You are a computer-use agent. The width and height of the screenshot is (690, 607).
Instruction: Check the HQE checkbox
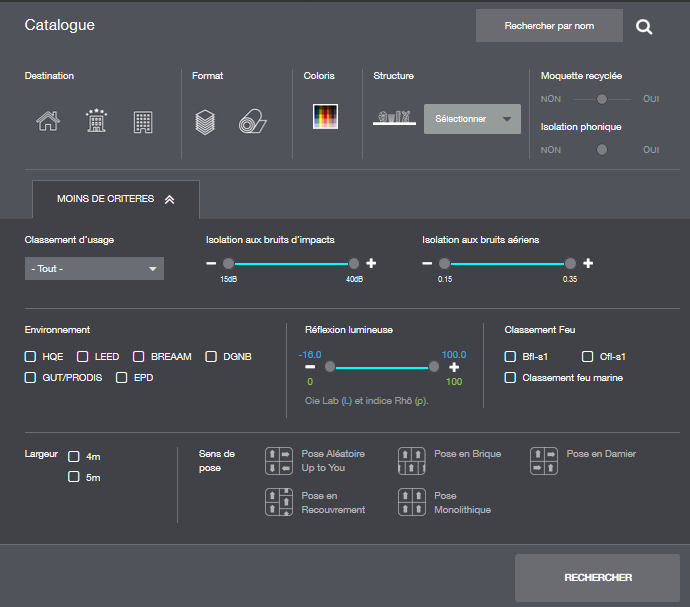click(x=30, y=357)
